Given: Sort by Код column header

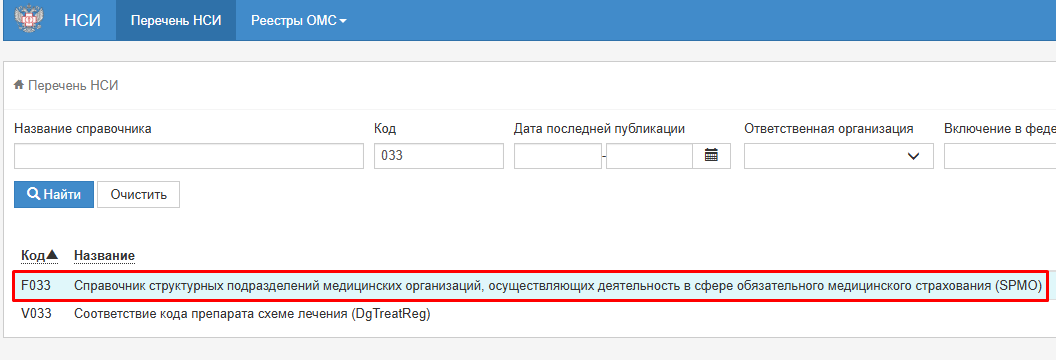Looking at the screenshot, I should 40,256.
